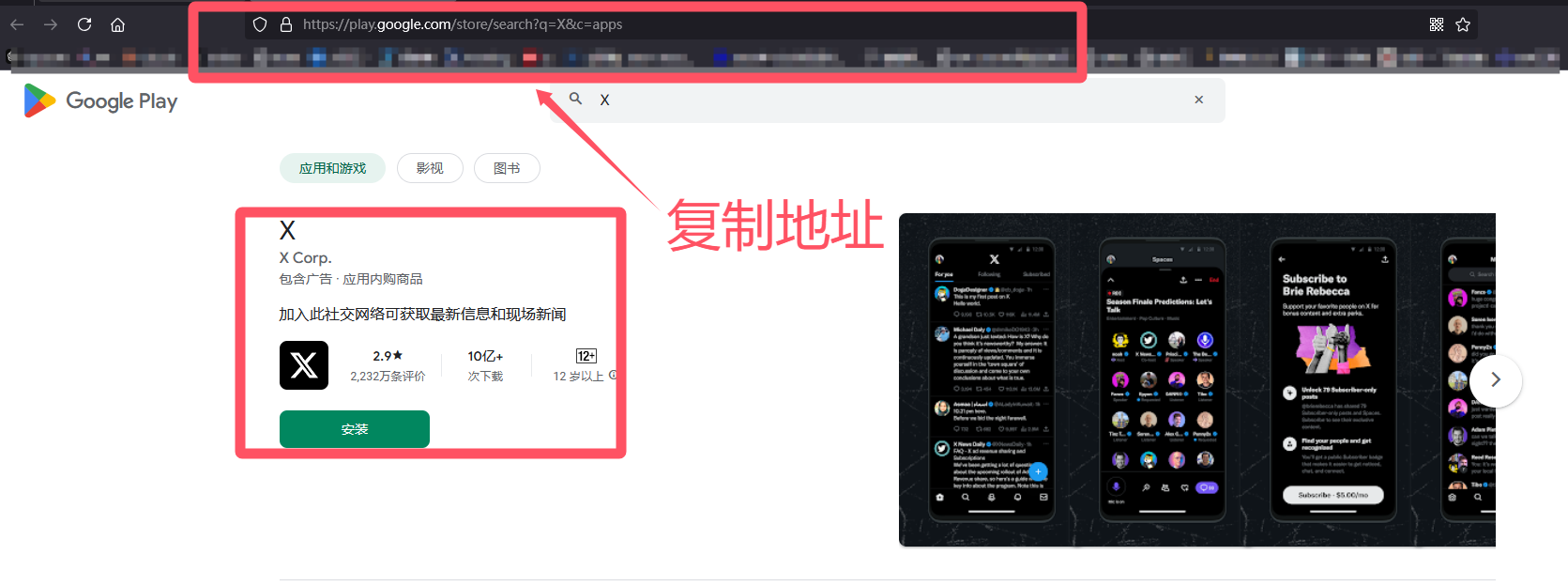Focus the Google Play search field

(x=887, y=100)
